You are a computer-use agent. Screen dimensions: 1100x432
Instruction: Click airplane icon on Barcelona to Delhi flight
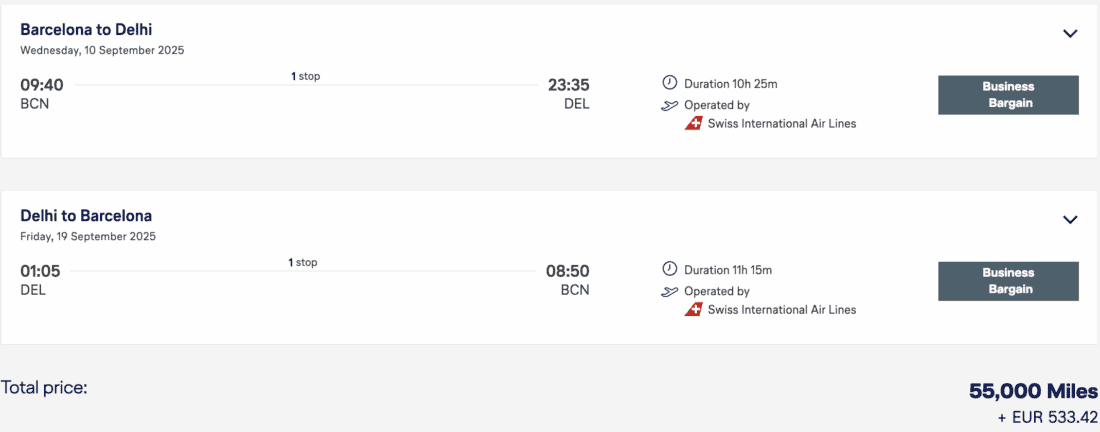coord(670,105)
